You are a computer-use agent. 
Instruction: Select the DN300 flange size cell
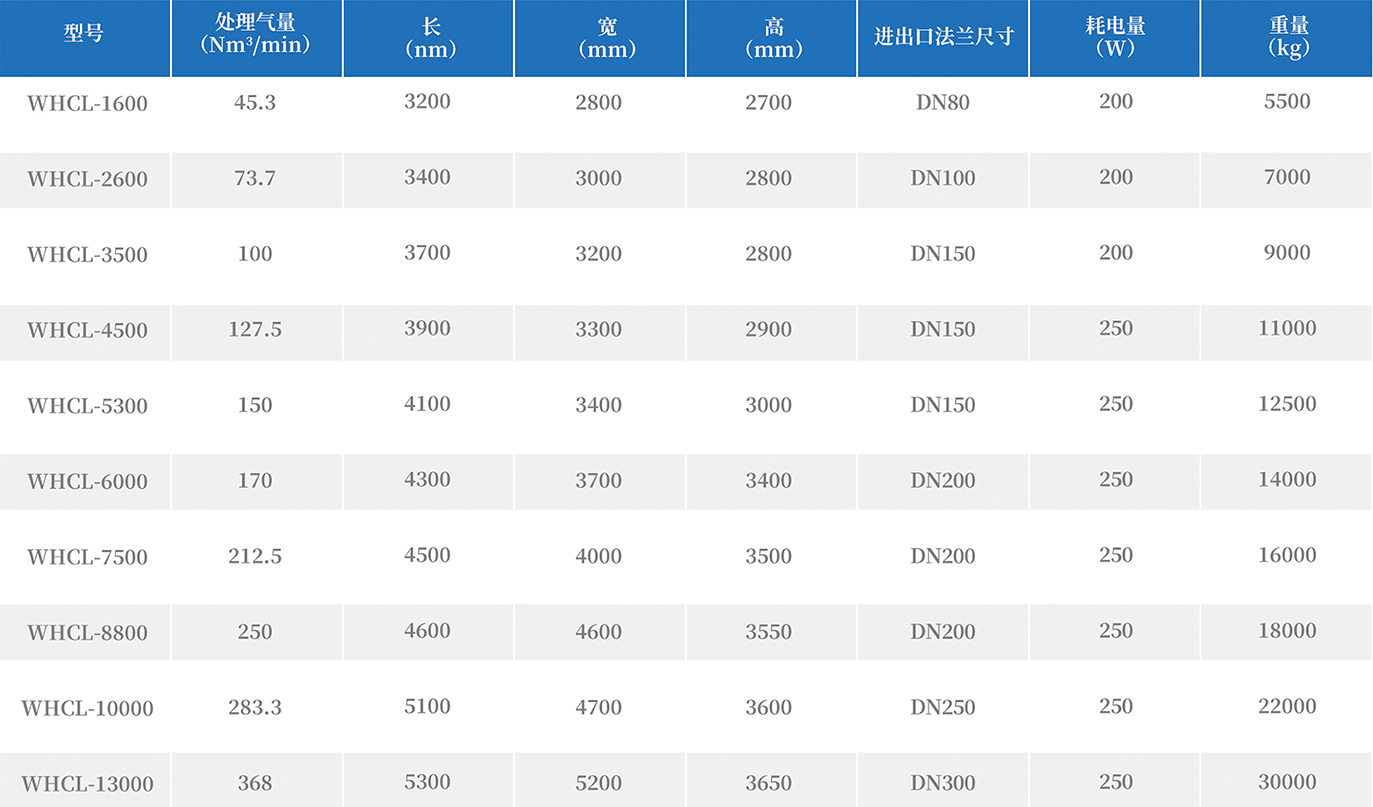(x=943, y=783)
